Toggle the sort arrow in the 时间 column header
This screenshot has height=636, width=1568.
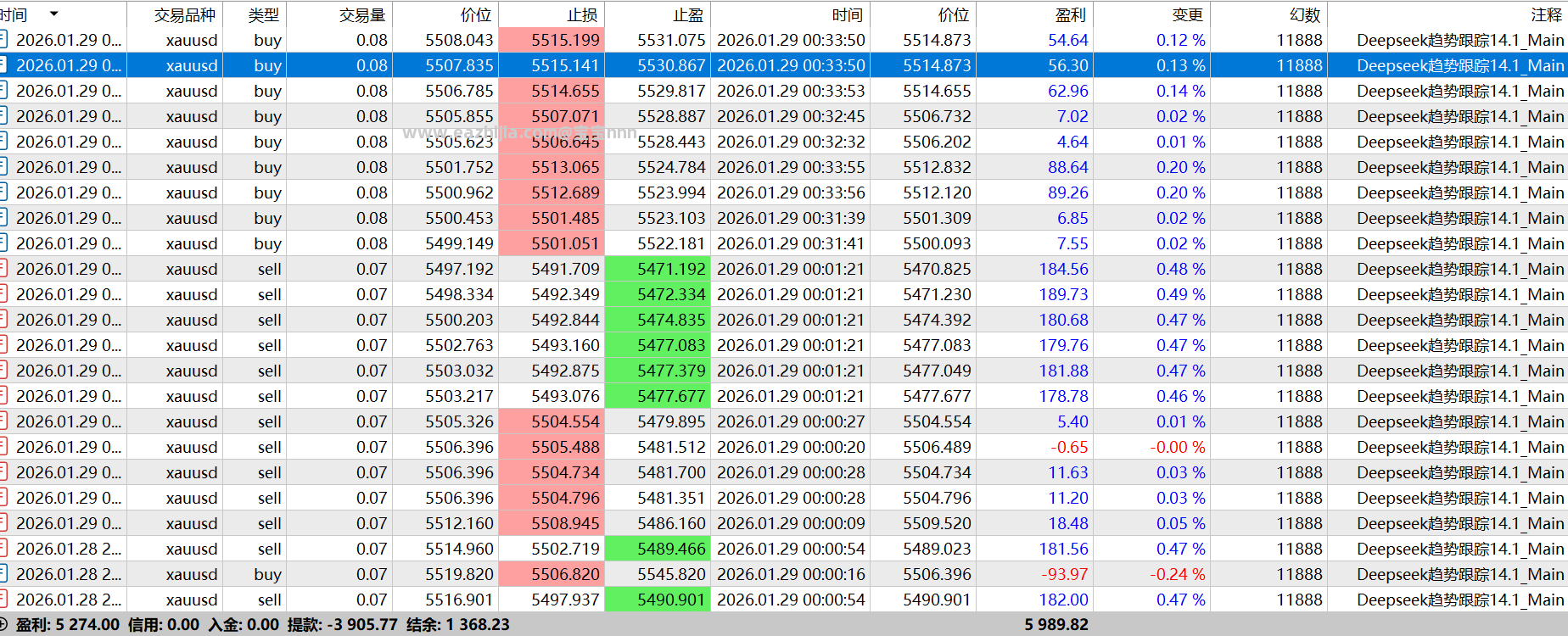click(x=54, y=14)
